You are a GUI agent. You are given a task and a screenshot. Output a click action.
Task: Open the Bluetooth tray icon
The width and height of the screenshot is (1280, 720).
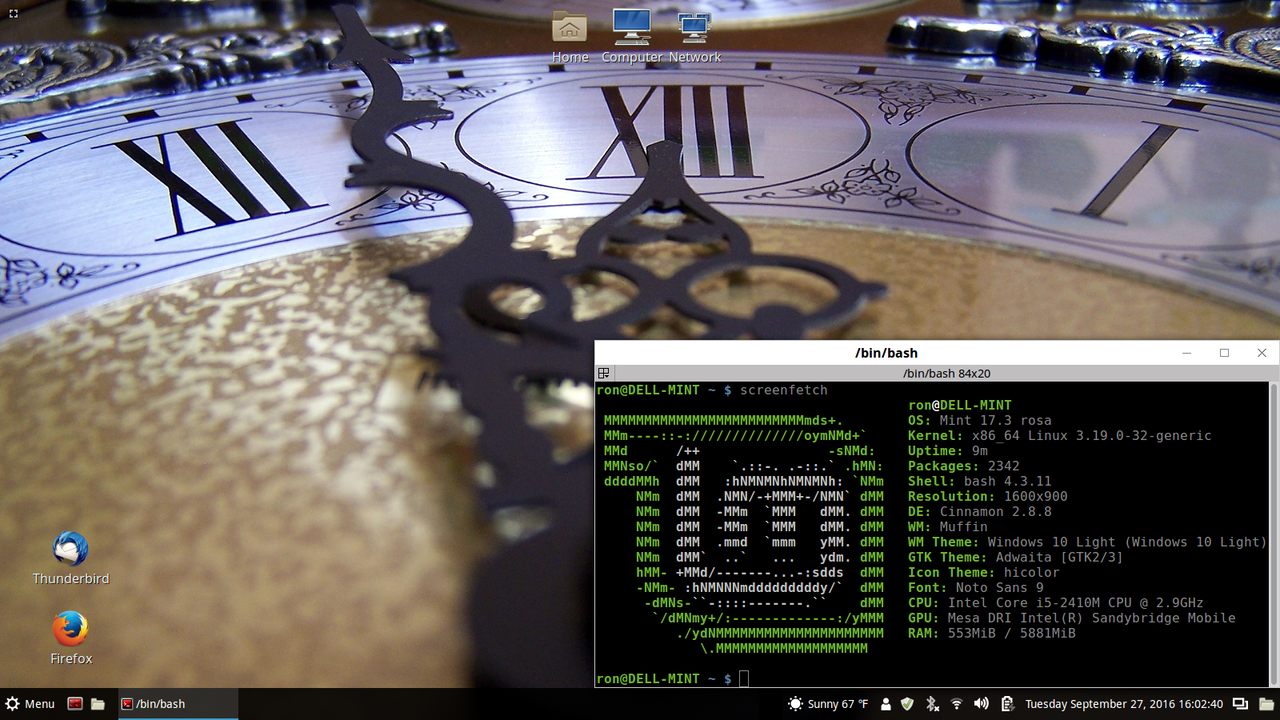coord(932,704)
